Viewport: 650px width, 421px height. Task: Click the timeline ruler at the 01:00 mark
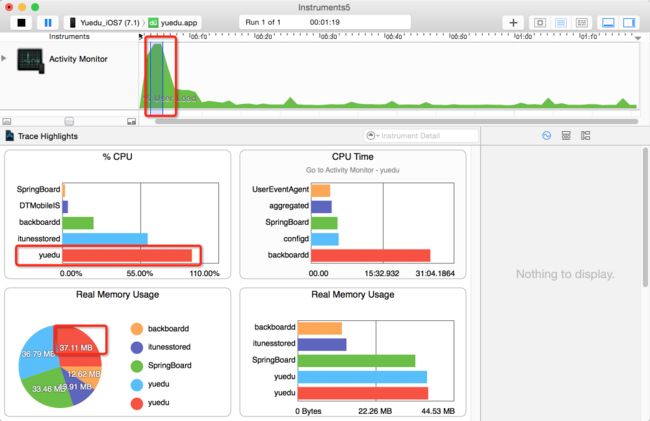(x=522, y=36)
